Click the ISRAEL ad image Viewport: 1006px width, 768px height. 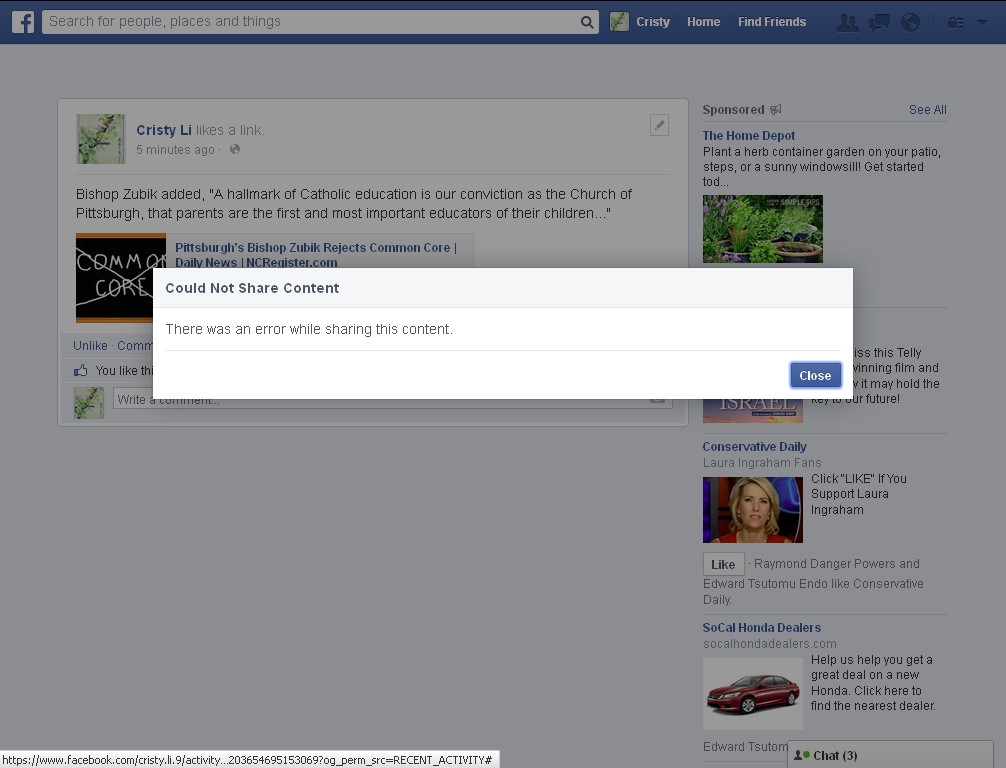tap(753, 410)
